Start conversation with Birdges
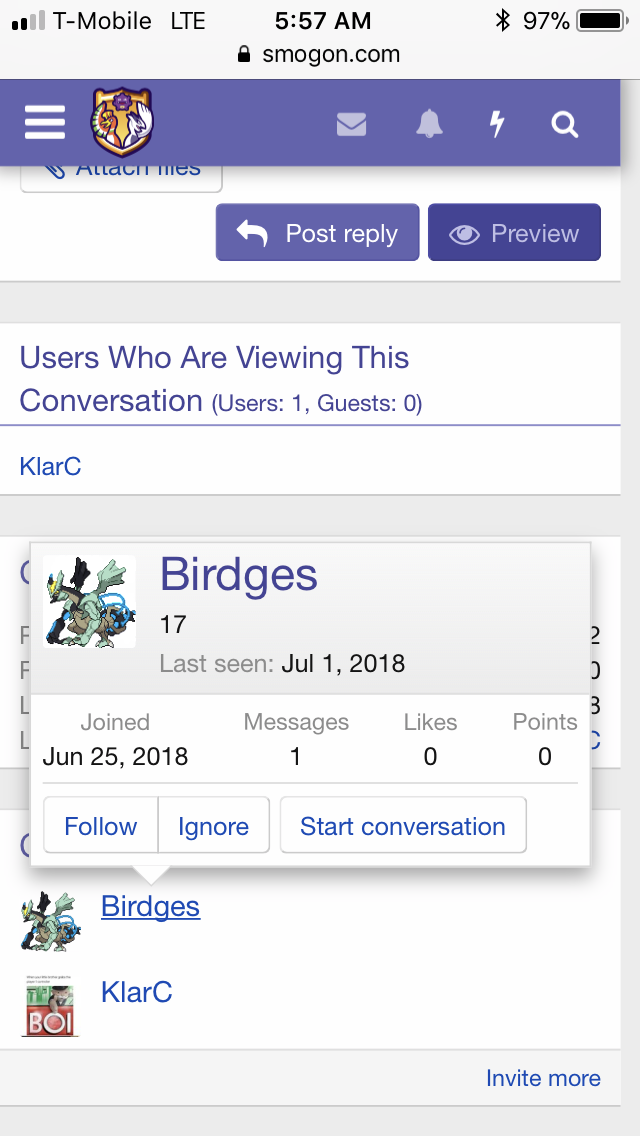 (x=403, y=826)
